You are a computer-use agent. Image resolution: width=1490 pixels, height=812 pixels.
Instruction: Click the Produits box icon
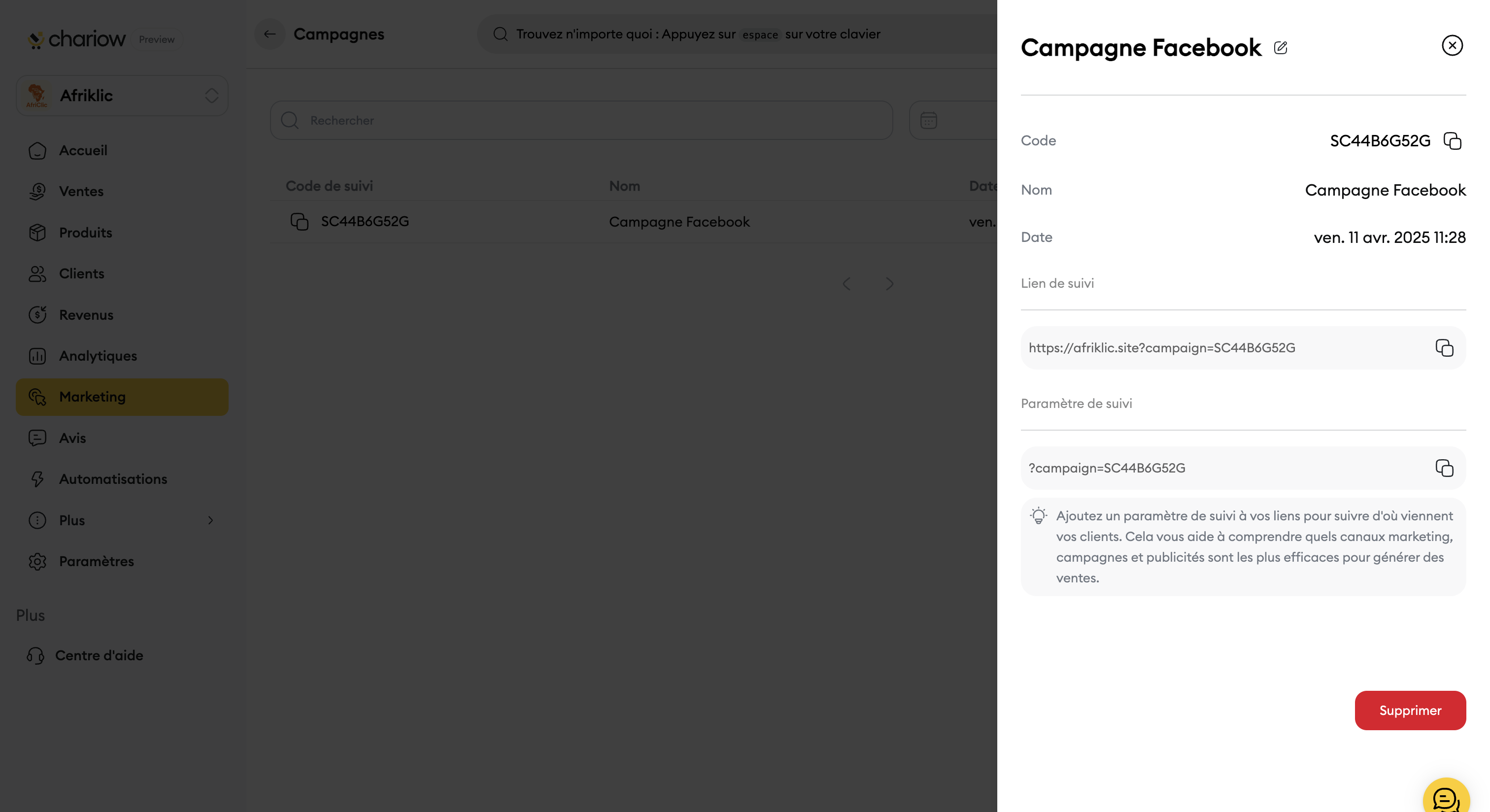pos(37,233)
